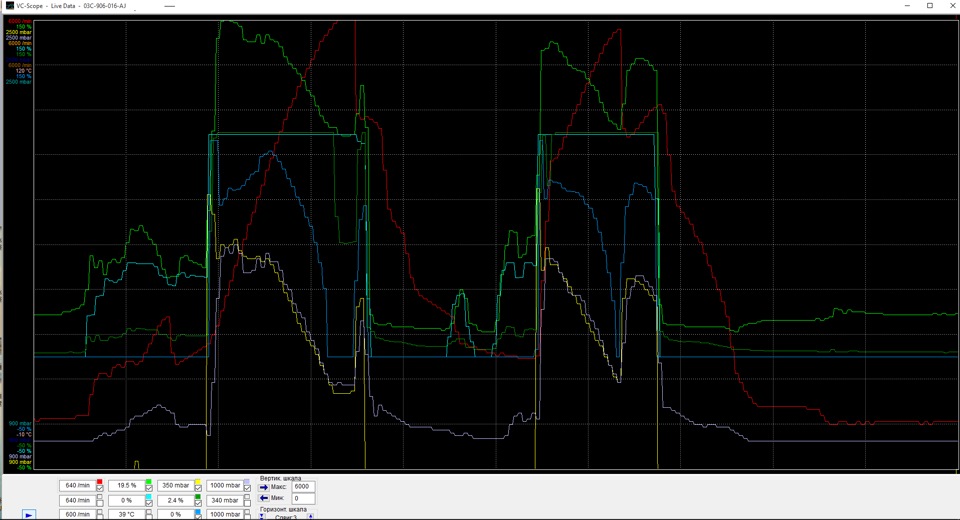
Task: Uncheck the red channel checkbox
Action: pyautogui.click(x=100, y=488)
